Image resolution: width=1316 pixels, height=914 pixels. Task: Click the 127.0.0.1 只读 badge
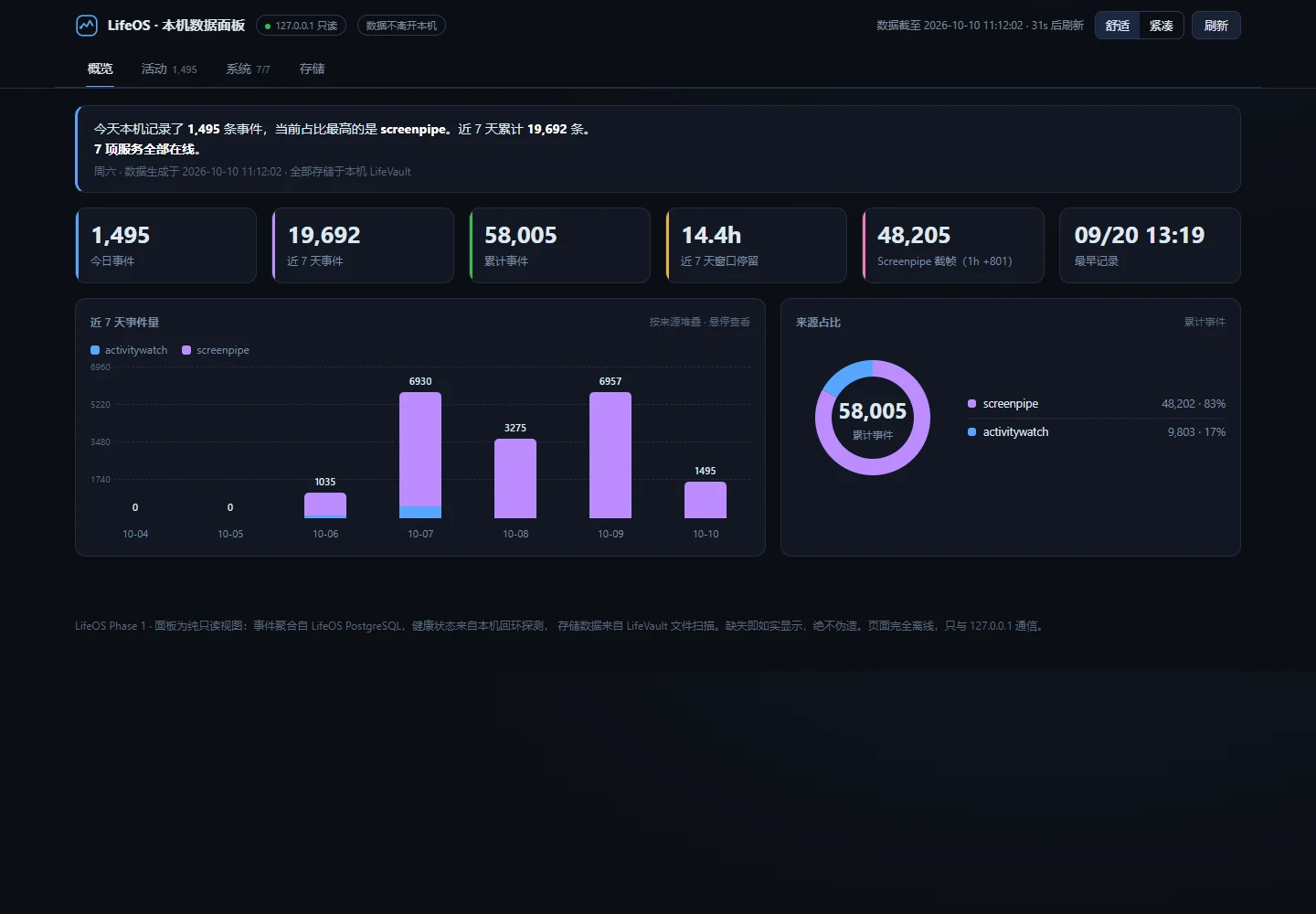click(x=301, y=26)
